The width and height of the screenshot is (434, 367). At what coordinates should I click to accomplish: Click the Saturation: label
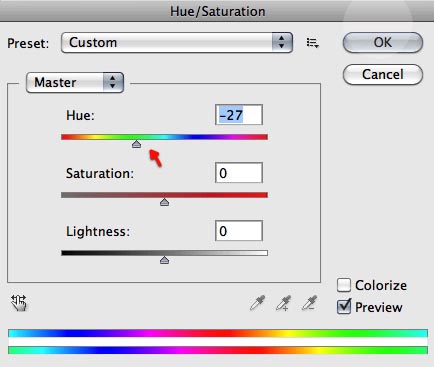pos(100,173)
